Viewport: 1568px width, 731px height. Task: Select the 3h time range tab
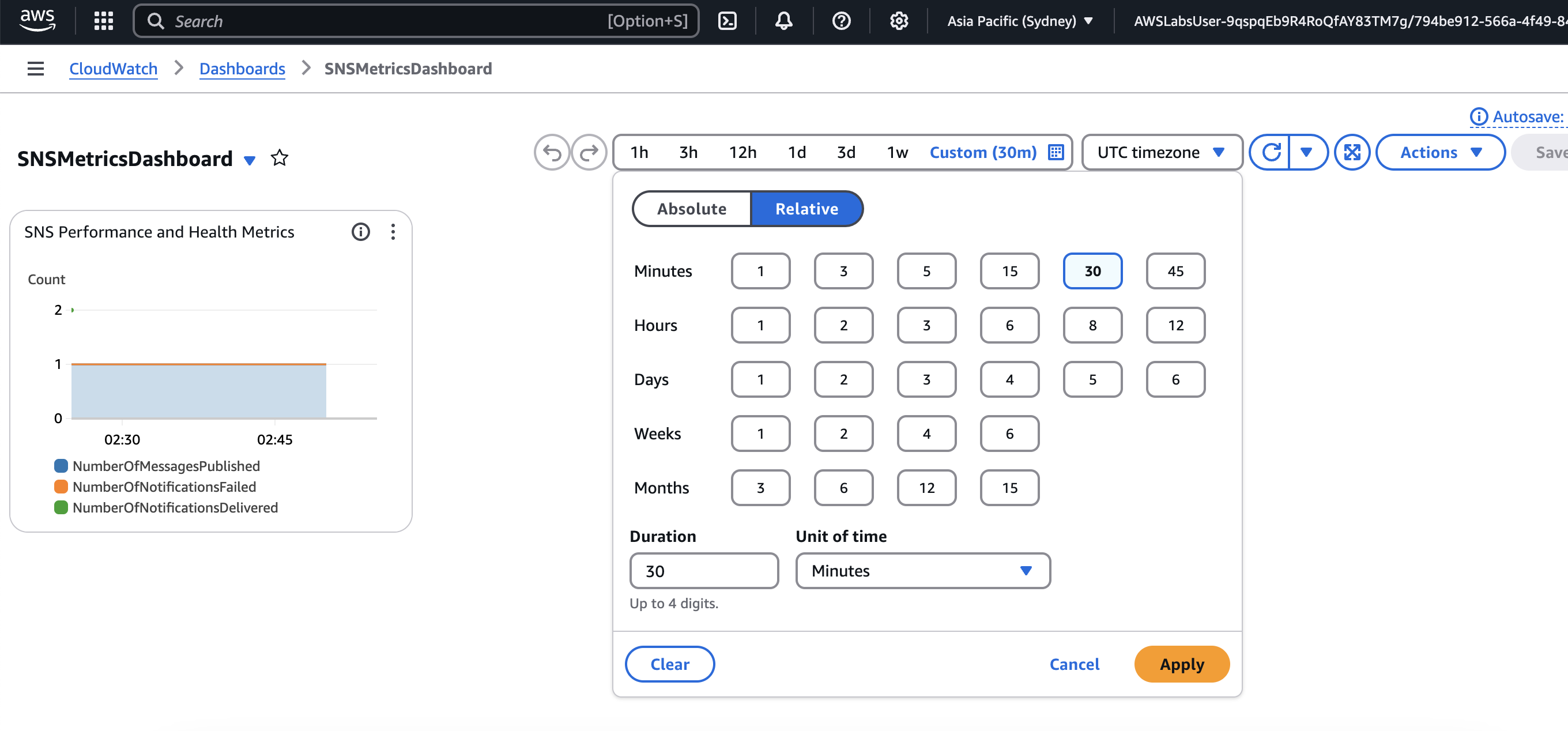pos(688,152)
